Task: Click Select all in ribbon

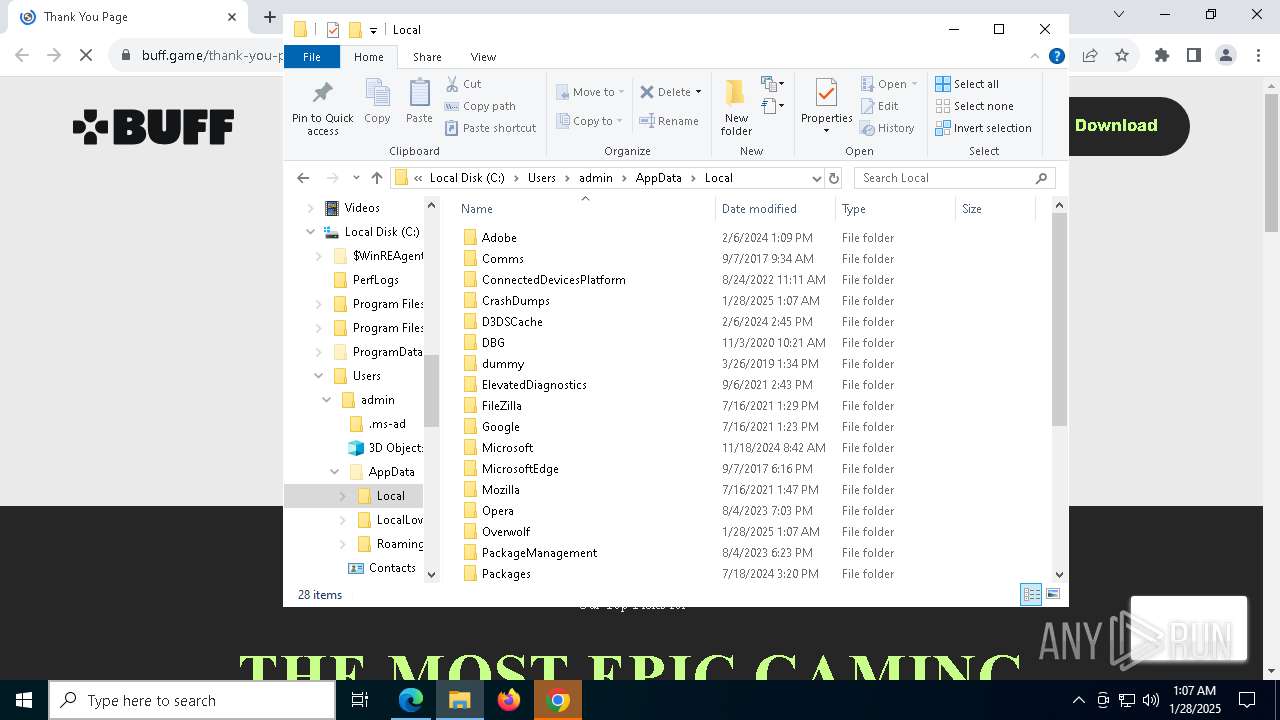Action: click(x=967, y=84)
